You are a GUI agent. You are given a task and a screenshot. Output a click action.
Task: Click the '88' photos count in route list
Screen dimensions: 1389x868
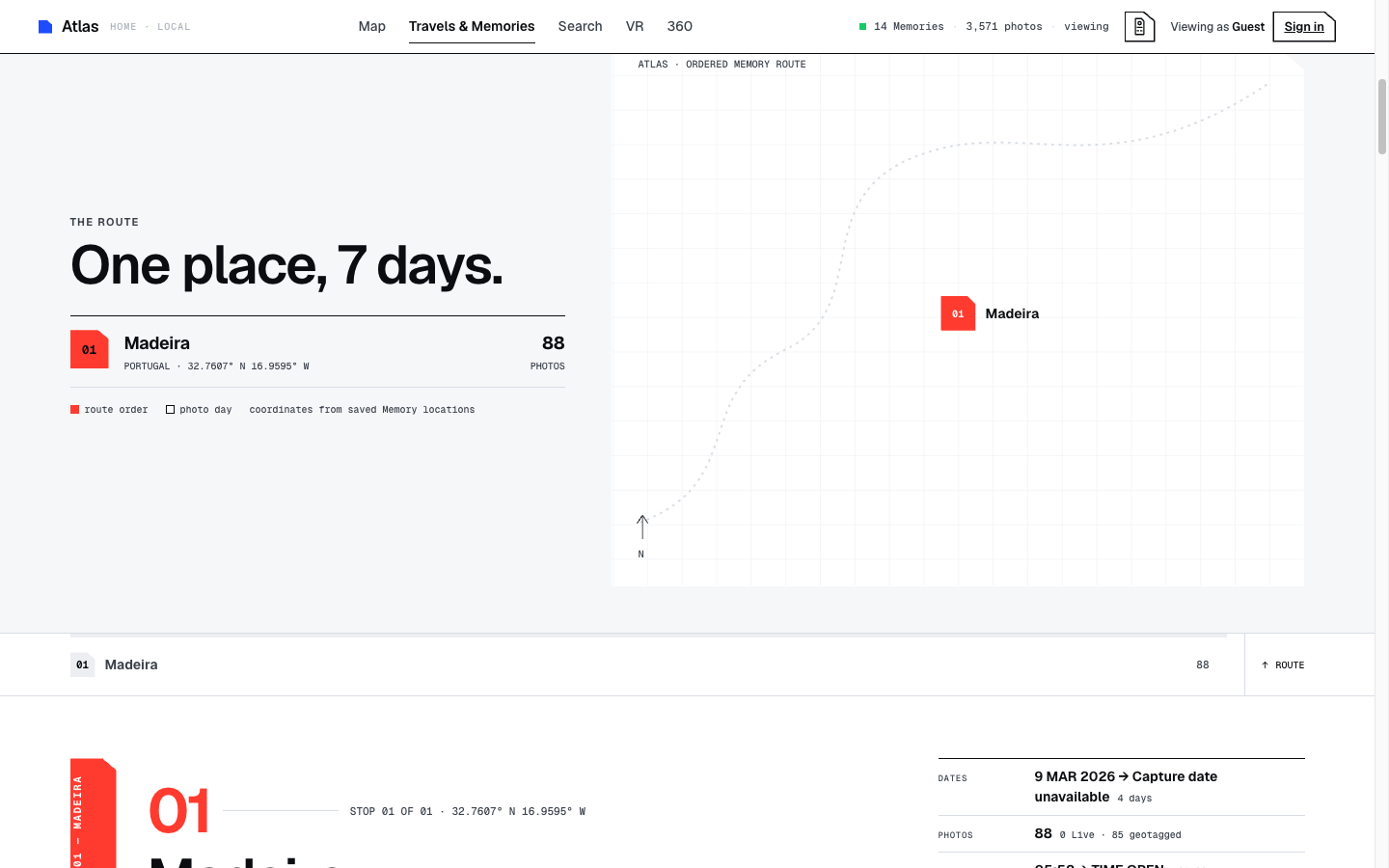tap(554, 343)
